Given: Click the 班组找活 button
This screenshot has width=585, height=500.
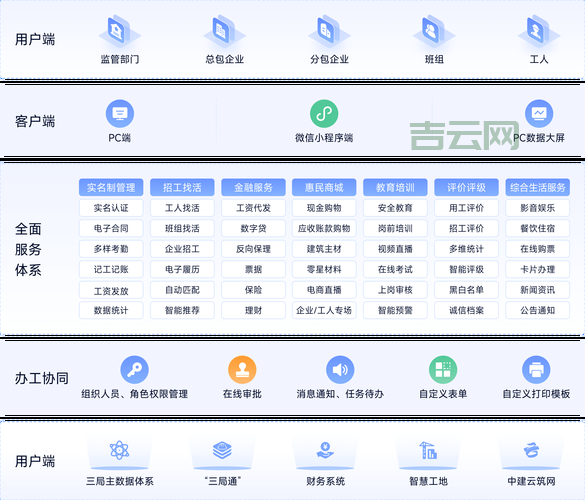Looking at the screenshot, I should coord(182,228).
